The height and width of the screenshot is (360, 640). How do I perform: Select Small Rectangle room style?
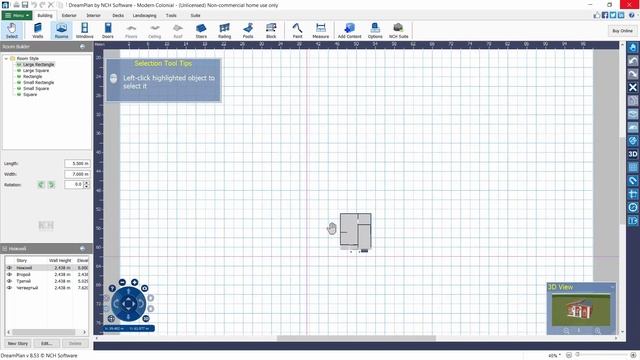click(x=38, y=82)
